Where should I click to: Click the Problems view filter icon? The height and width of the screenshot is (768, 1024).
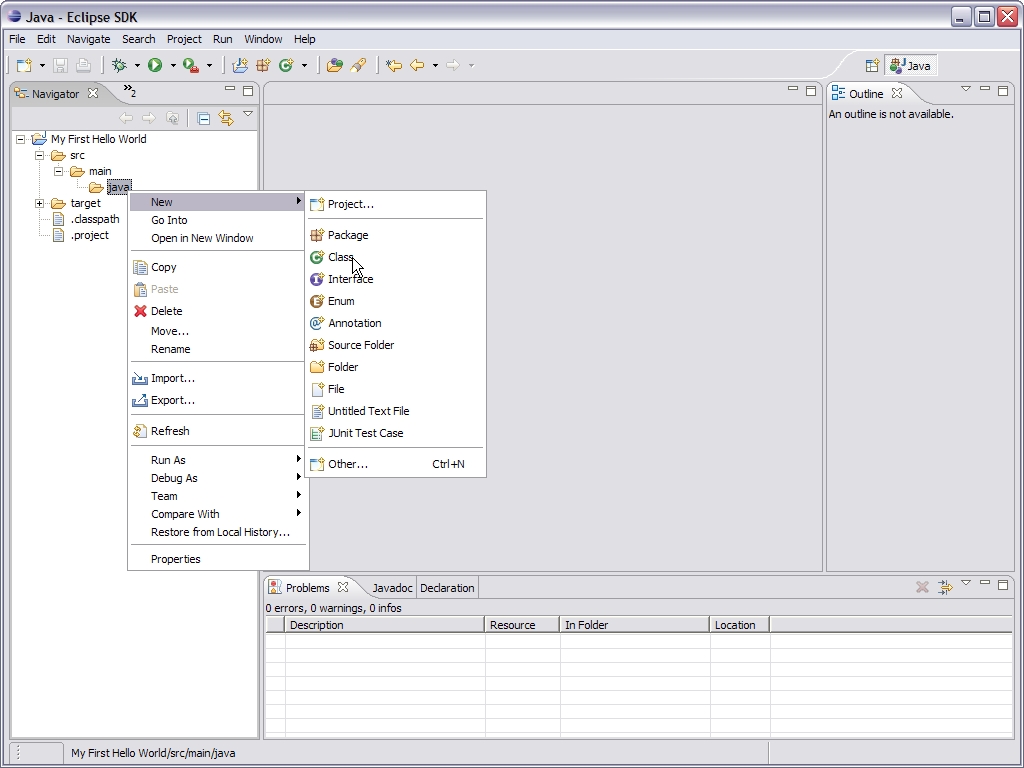[945, 587]
